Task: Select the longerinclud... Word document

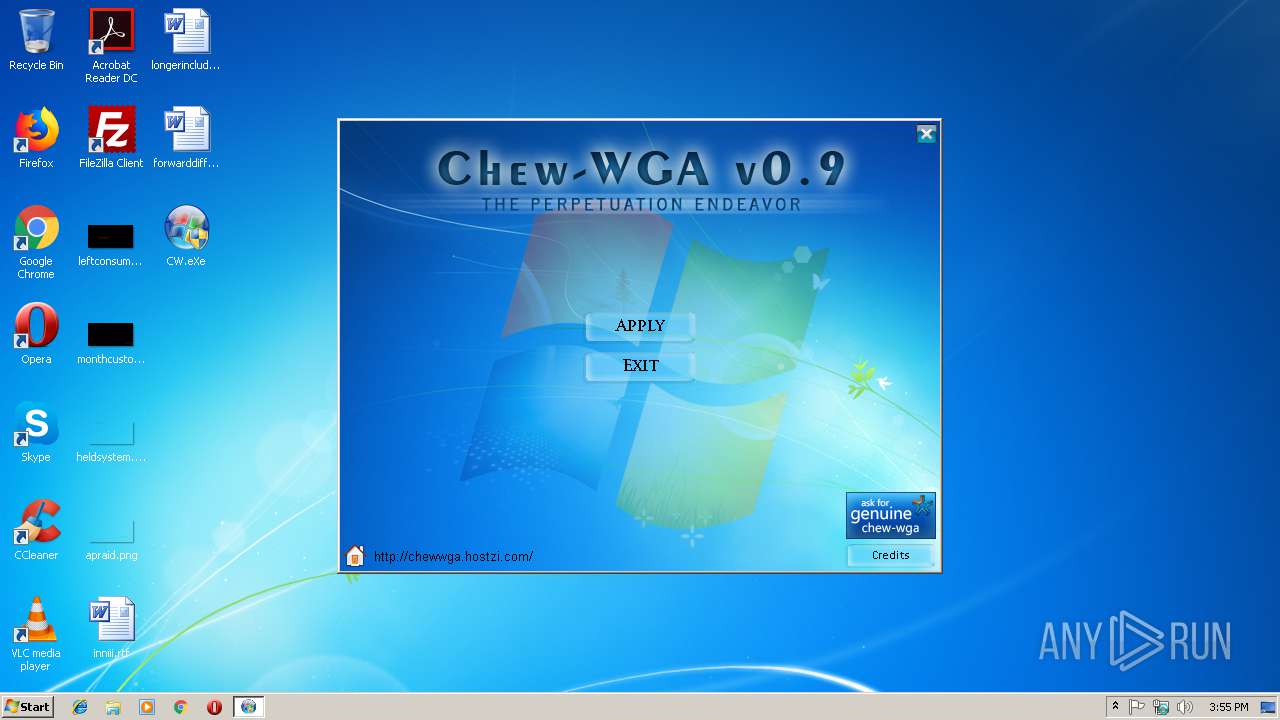Action: coord(186,40)
